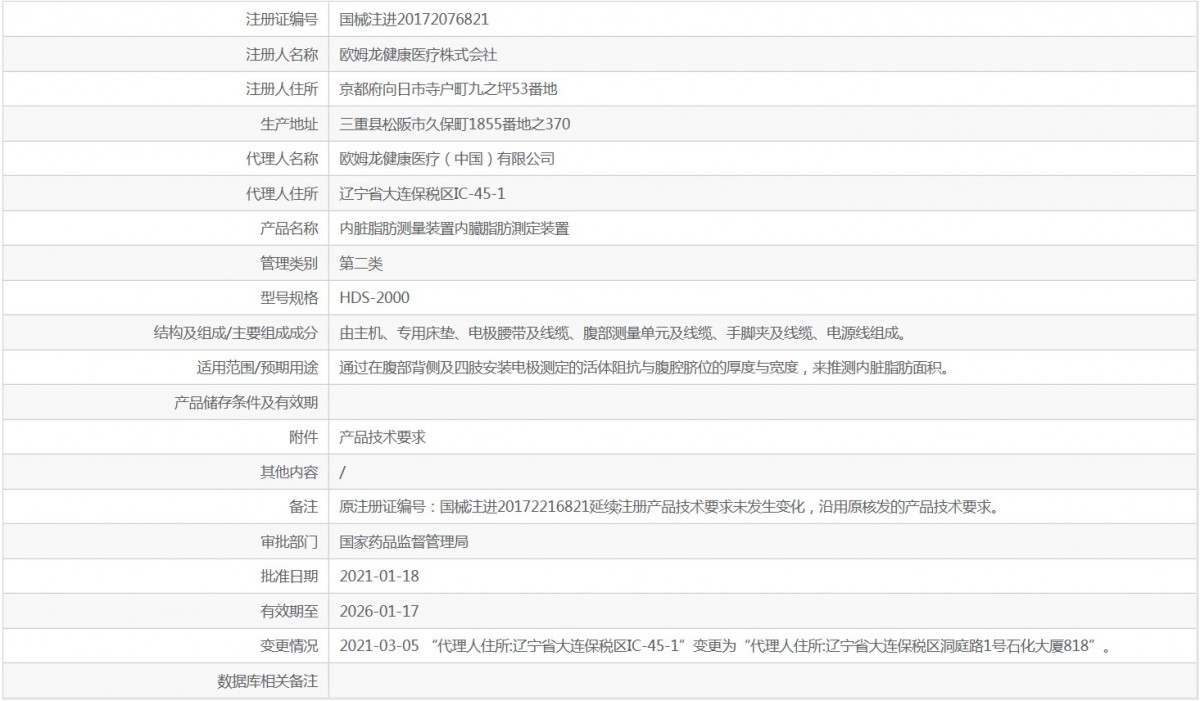Select management class value 第二类
1200x701 pixels.
[x=361, y=264]
